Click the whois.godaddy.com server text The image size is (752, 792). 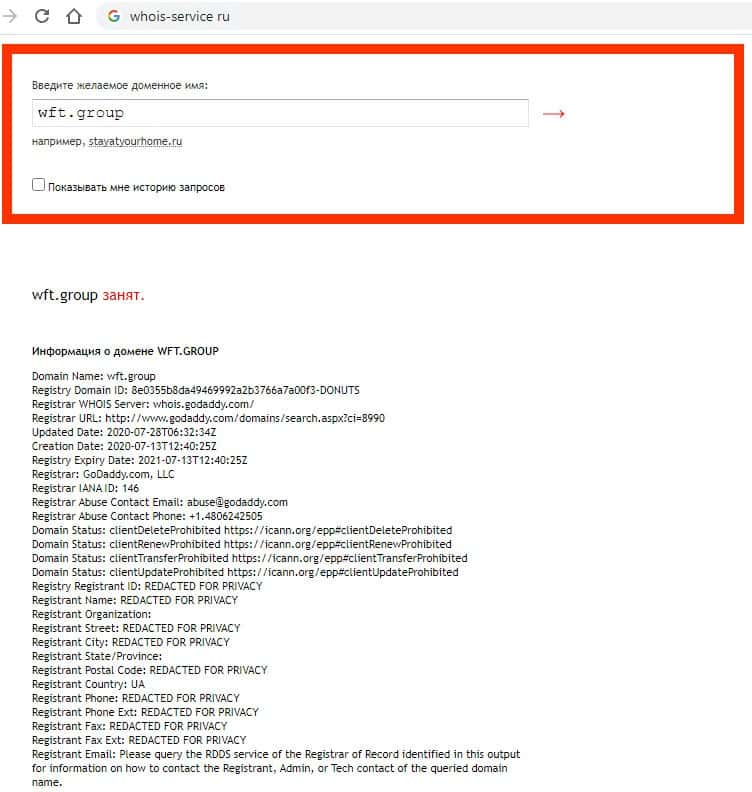pyautogui.click(x=204, y=405)
